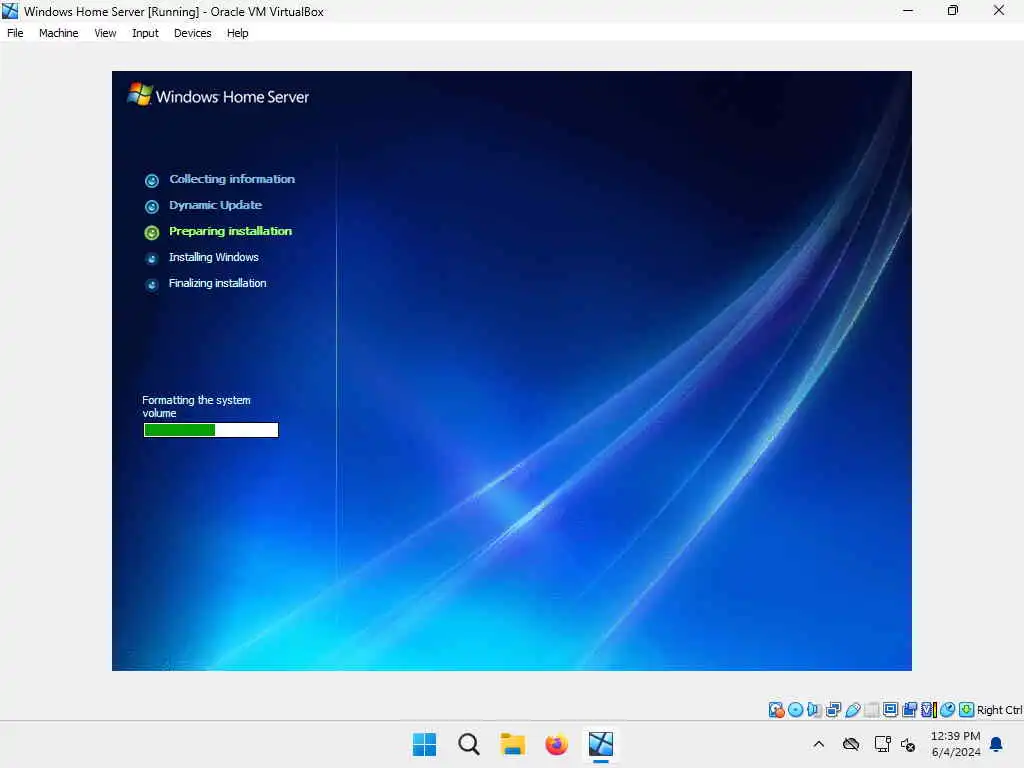Click the network tray icon
The width and height of the screenshot is (1024, 768).
coord(882,744)
